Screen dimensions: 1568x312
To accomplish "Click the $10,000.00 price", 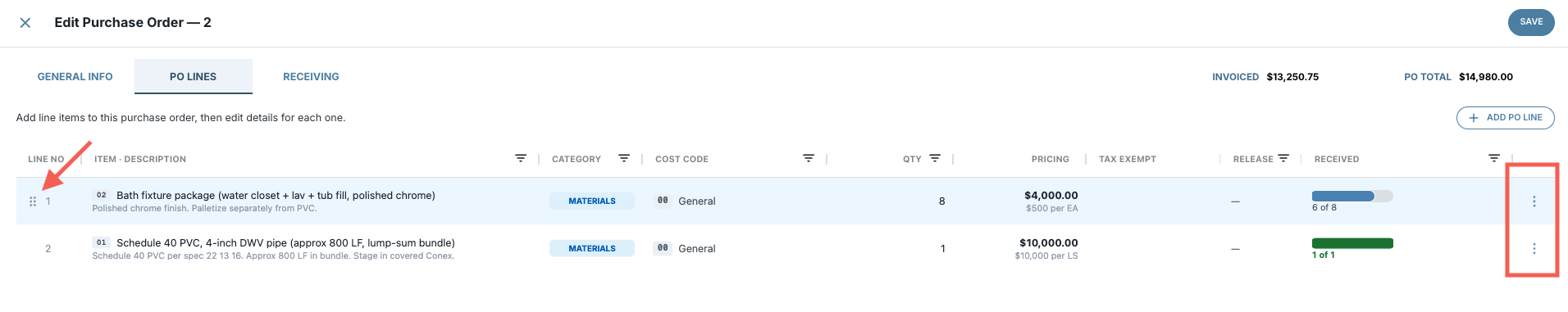I will coord(1049,242).
